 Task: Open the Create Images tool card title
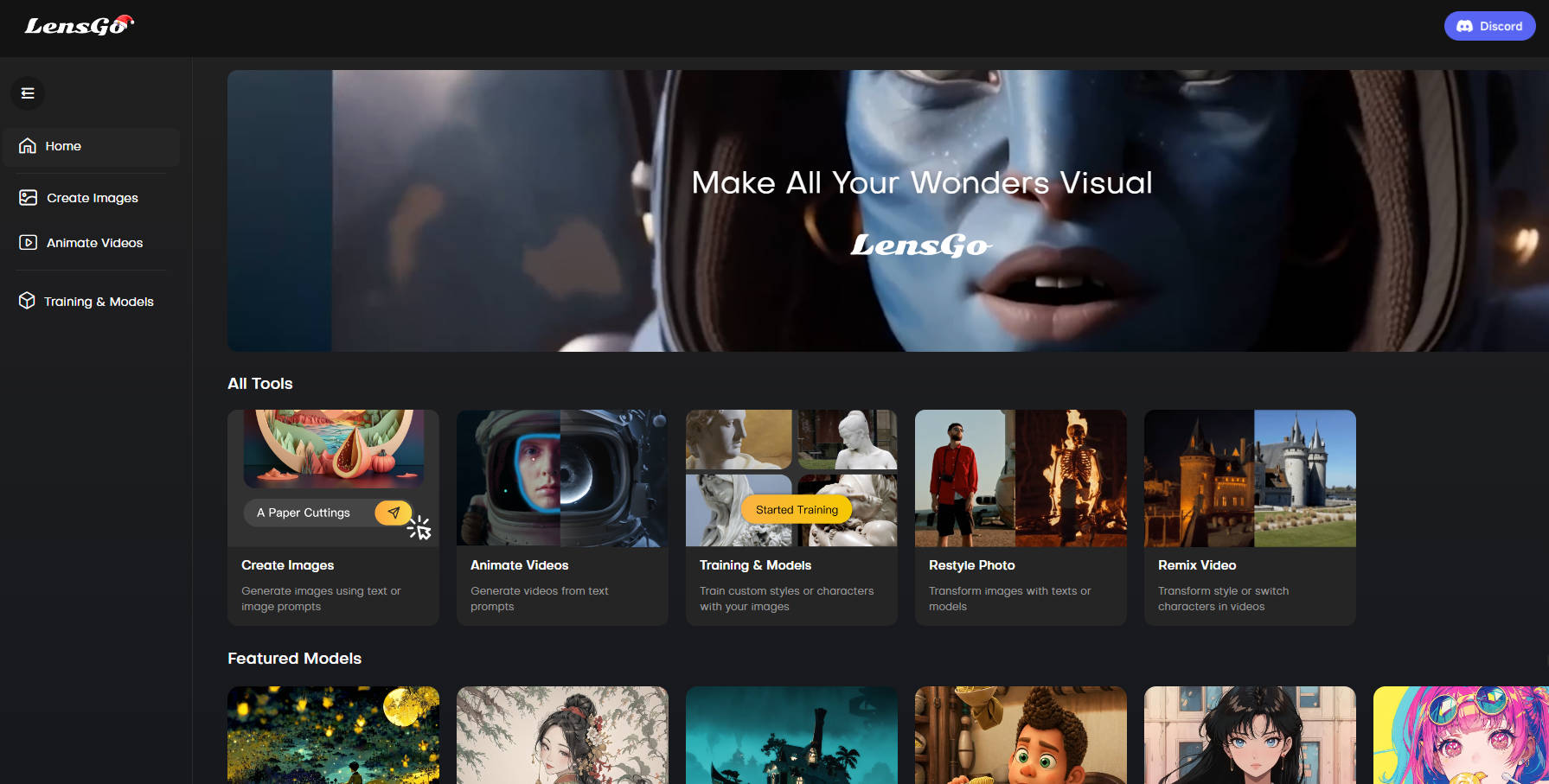(287, 565)
